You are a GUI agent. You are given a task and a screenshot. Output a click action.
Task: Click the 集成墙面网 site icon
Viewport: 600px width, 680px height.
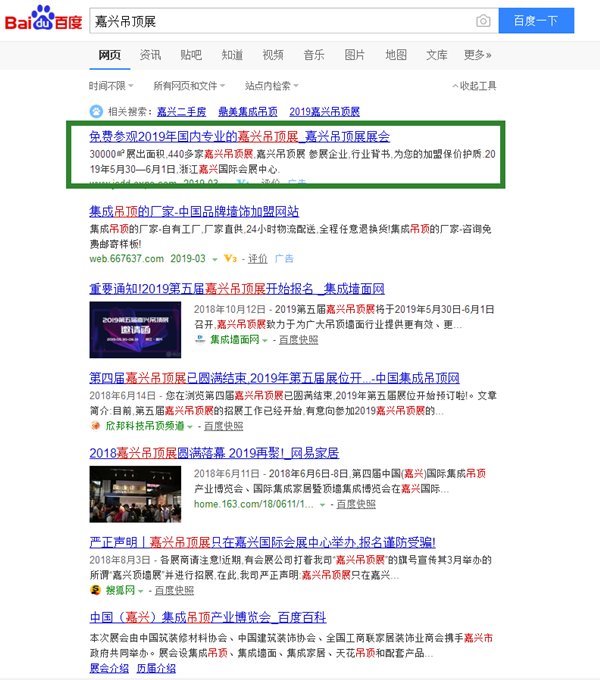(x=200, y=339)
